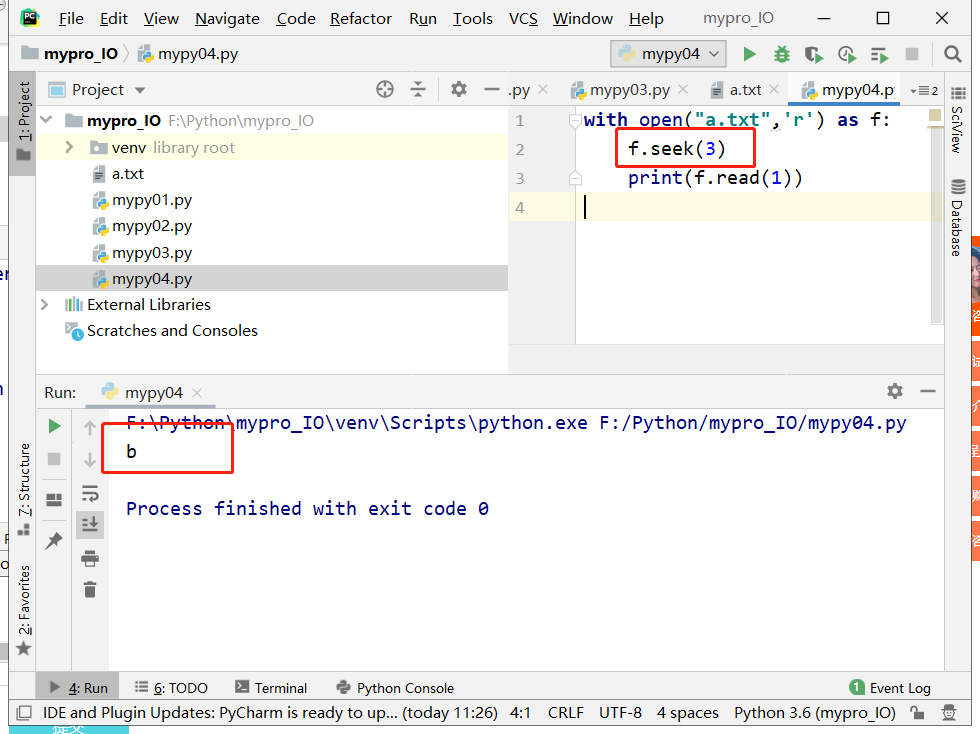Open the TODO tool window
The image size is (980, 734).
coord(171,688)
